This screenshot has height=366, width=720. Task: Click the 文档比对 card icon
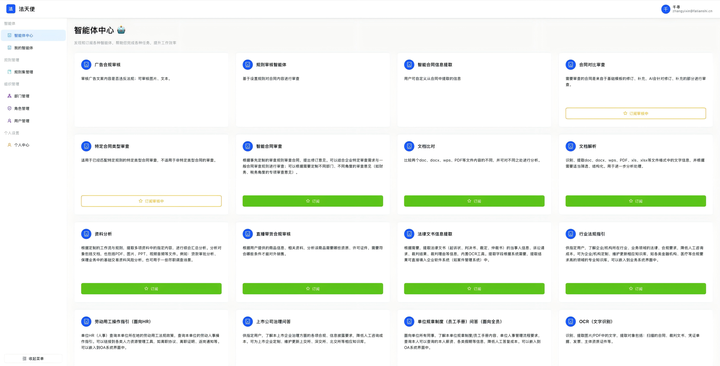[x=409, y=146]
